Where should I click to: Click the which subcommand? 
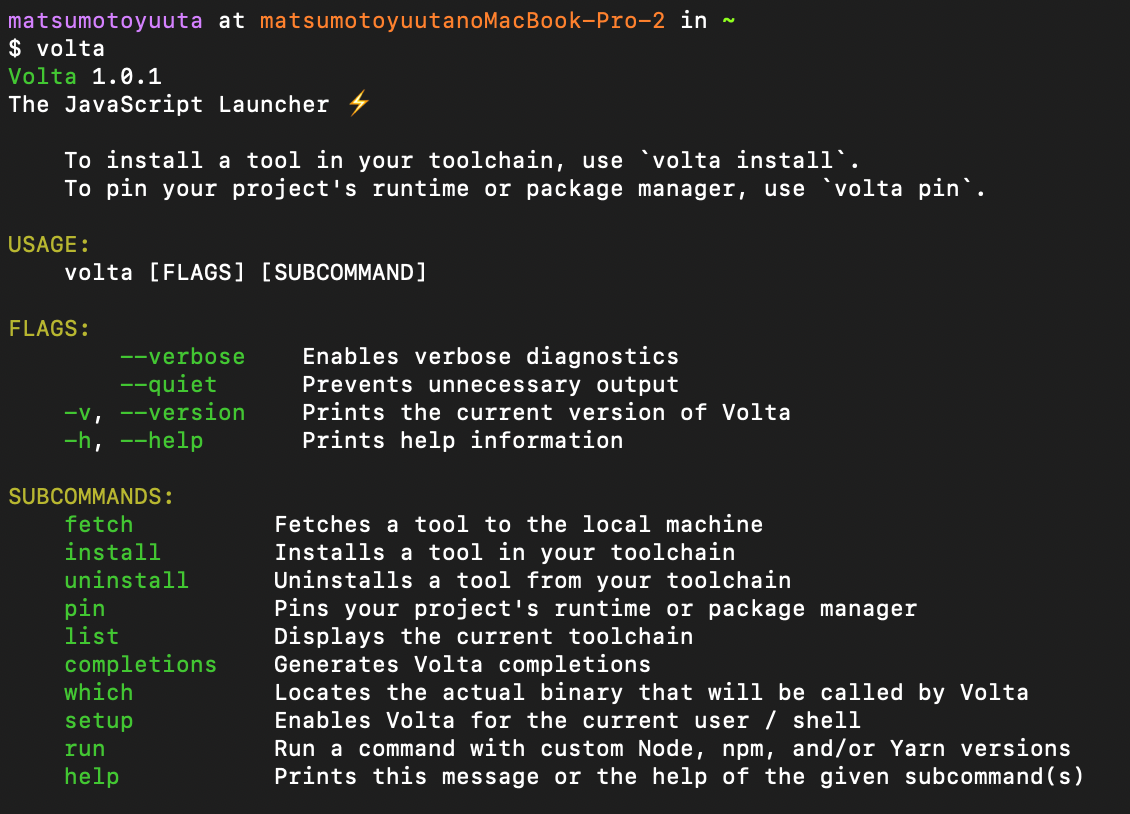(x=99, y=693)
